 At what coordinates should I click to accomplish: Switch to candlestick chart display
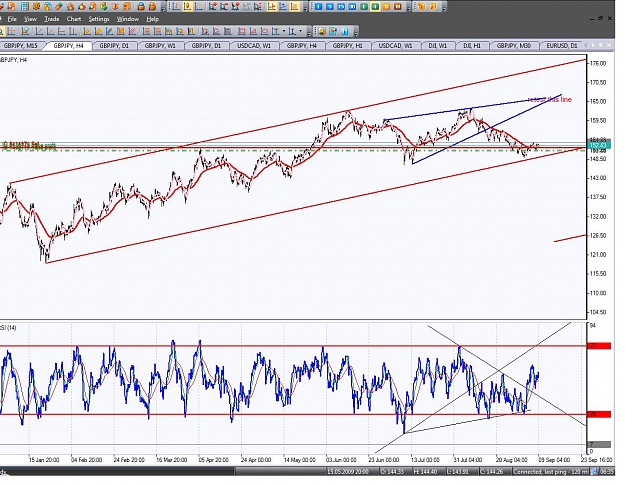(x=187, y=6)
